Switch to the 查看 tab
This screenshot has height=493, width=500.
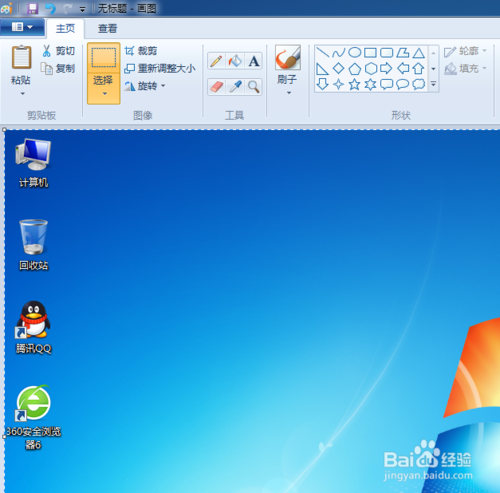coord(107,29)
